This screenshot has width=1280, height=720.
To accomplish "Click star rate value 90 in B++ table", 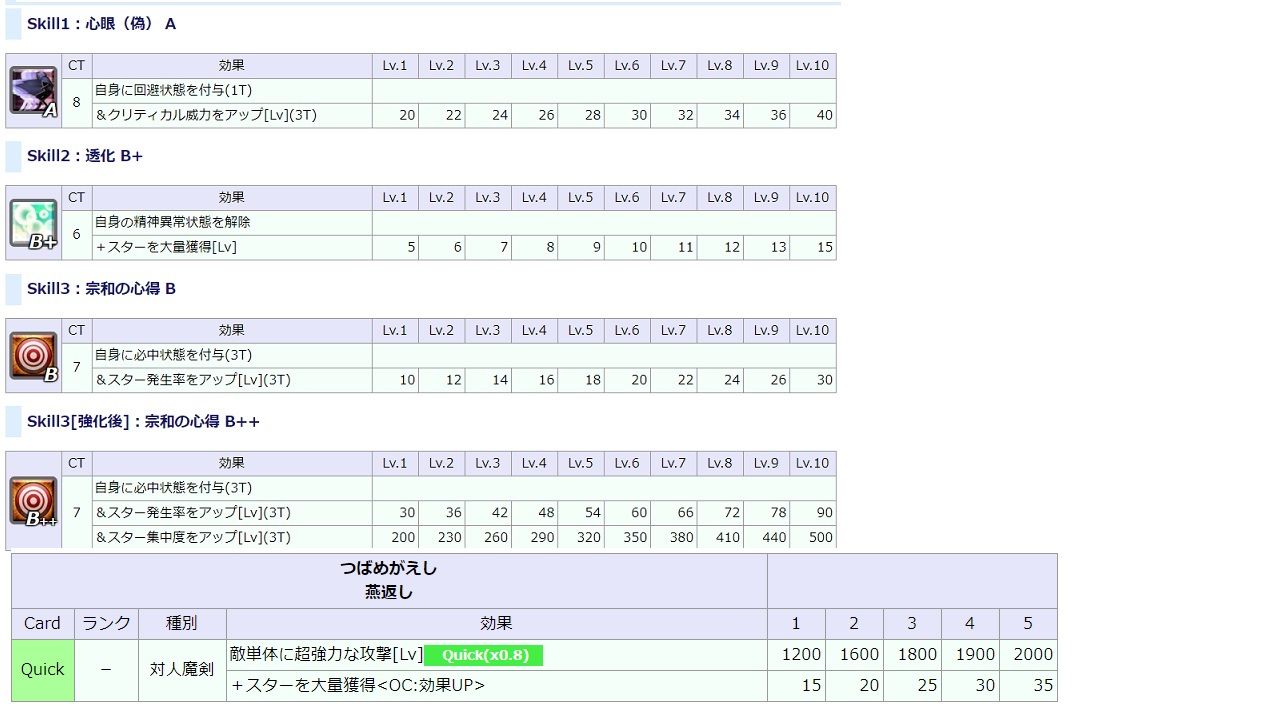I will (824, 513).
